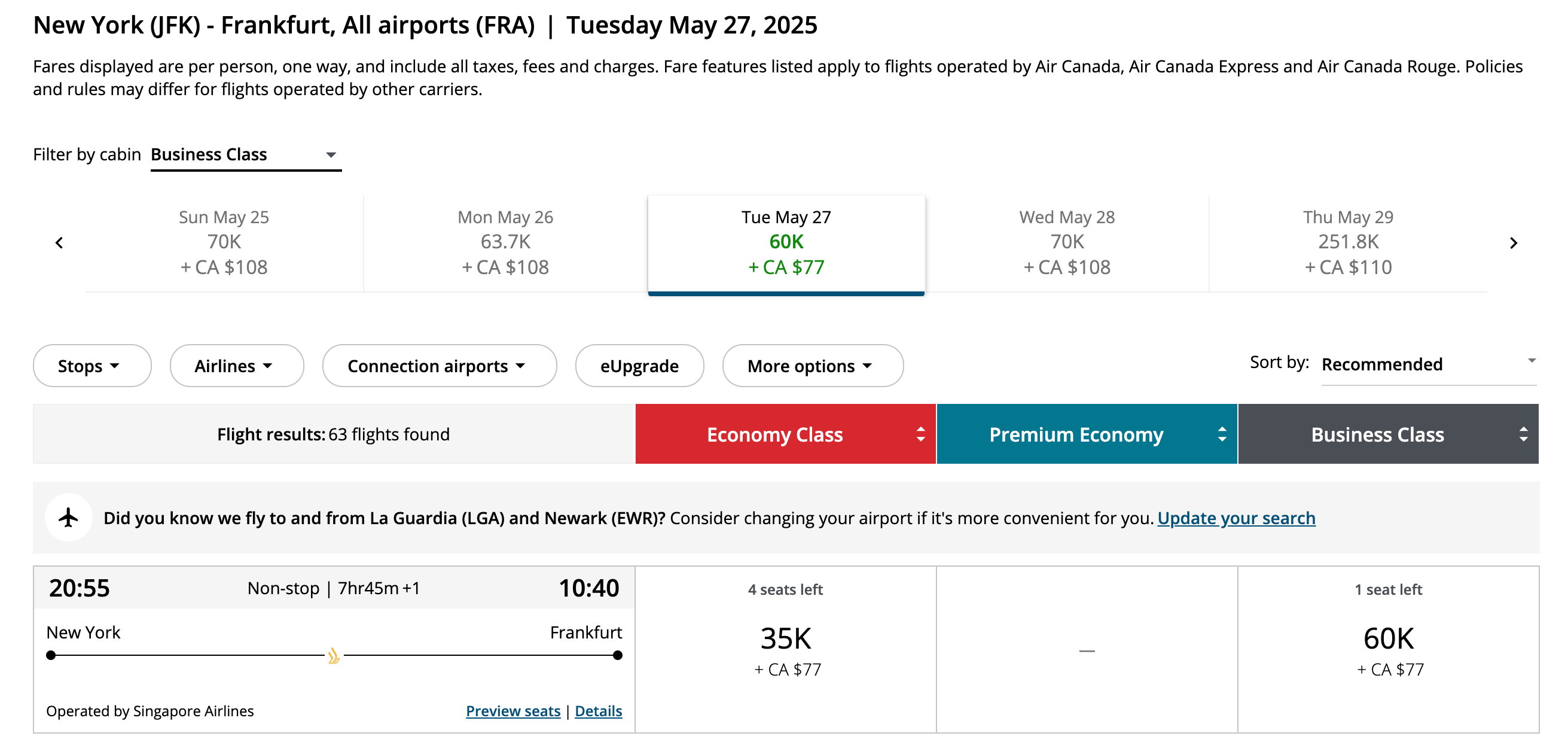Choose the 60K Business Class fare
Image resolution: width=1568 pixels, height=736 pixels.
pyautogui.click(x=1389, y=649)
